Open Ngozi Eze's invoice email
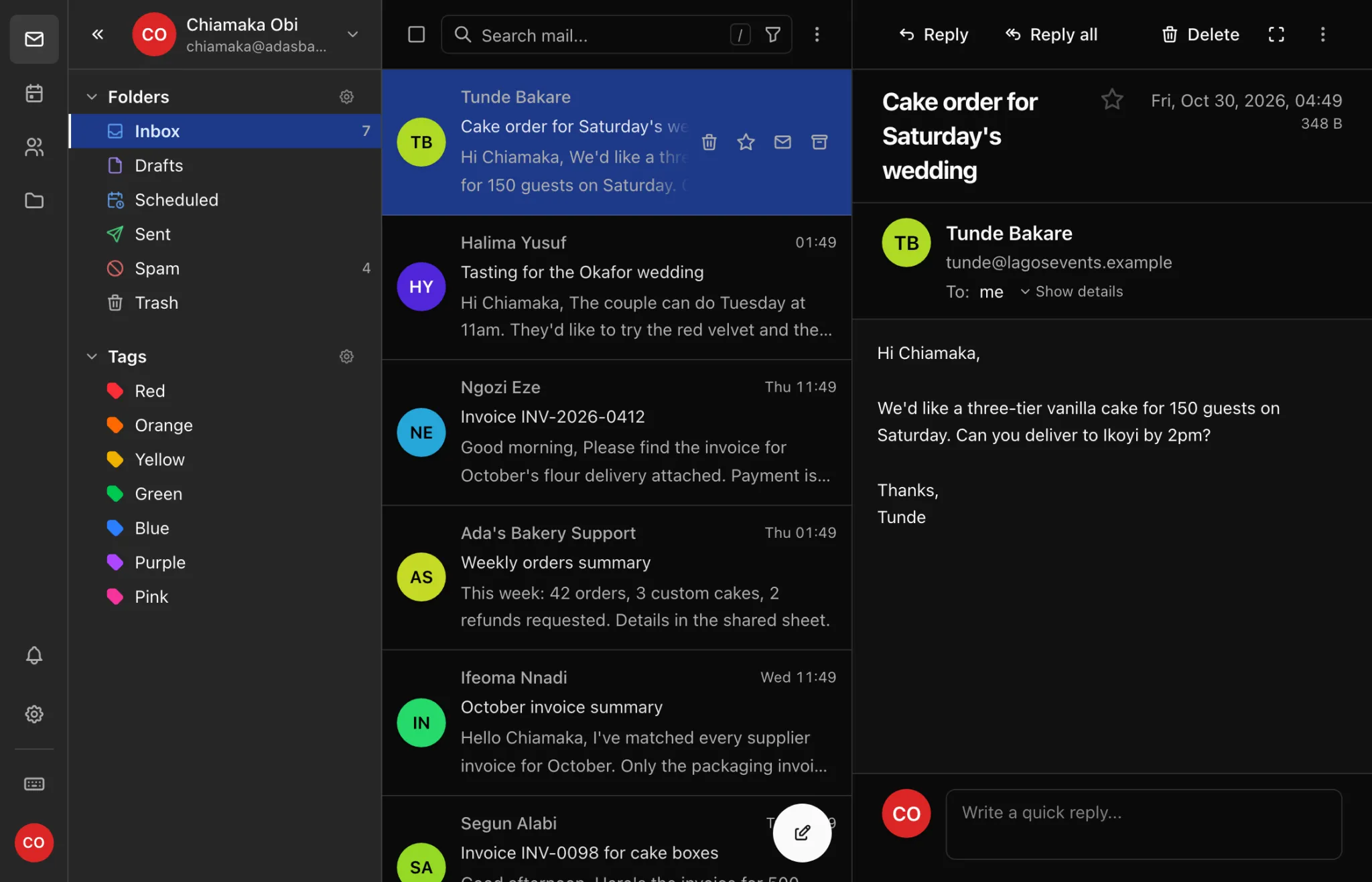This screenshot has width=1372, height=882. (616, 432)
